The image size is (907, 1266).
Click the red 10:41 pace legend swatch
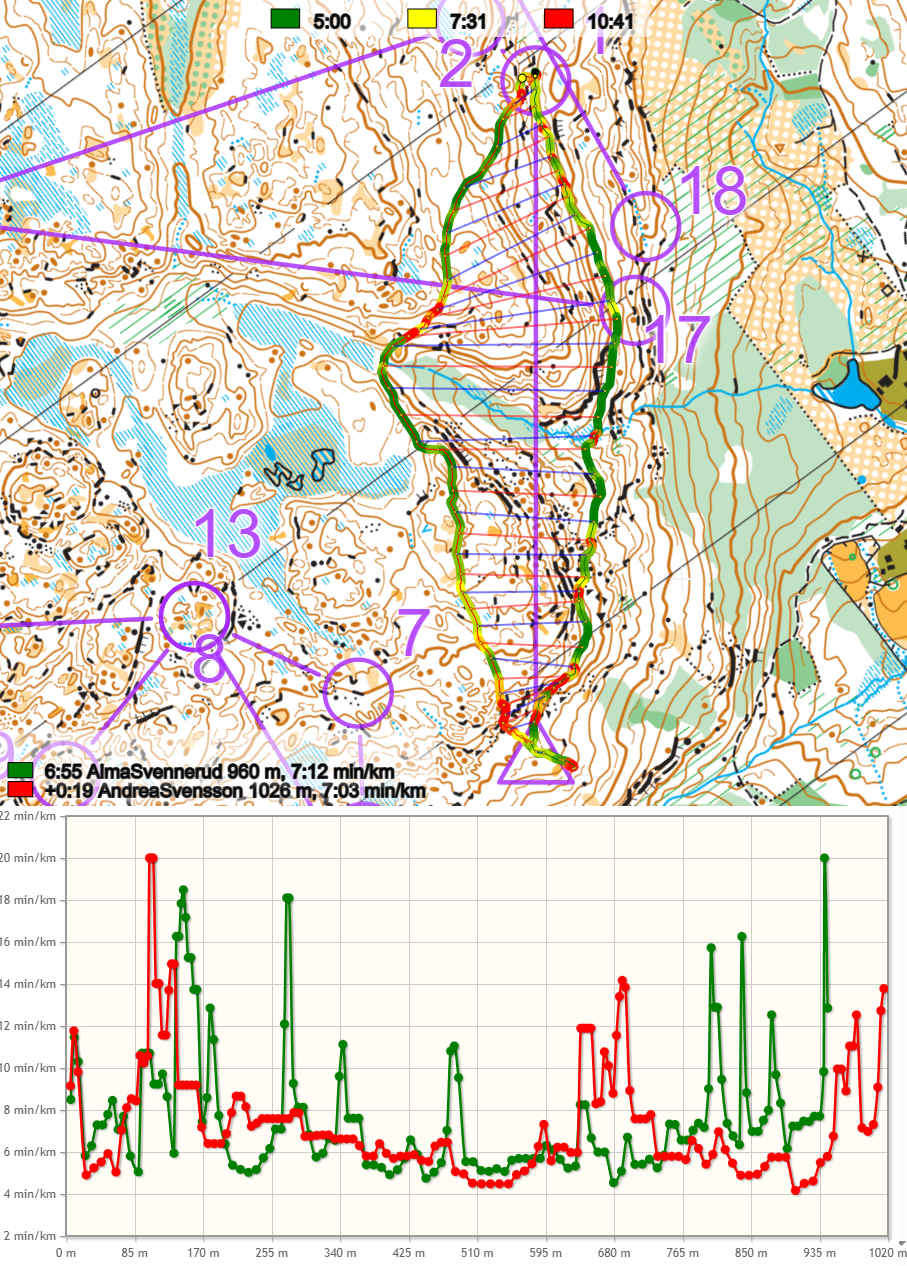pyautogui.click(x=558, y=18)
